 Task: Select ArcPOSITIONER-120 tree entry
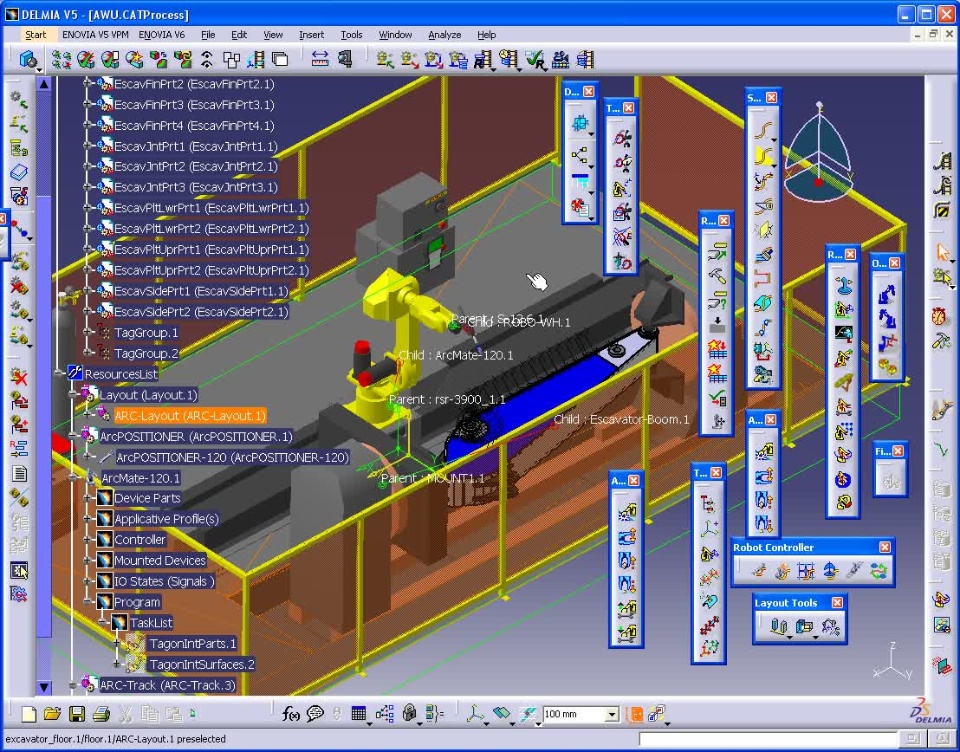232,457
